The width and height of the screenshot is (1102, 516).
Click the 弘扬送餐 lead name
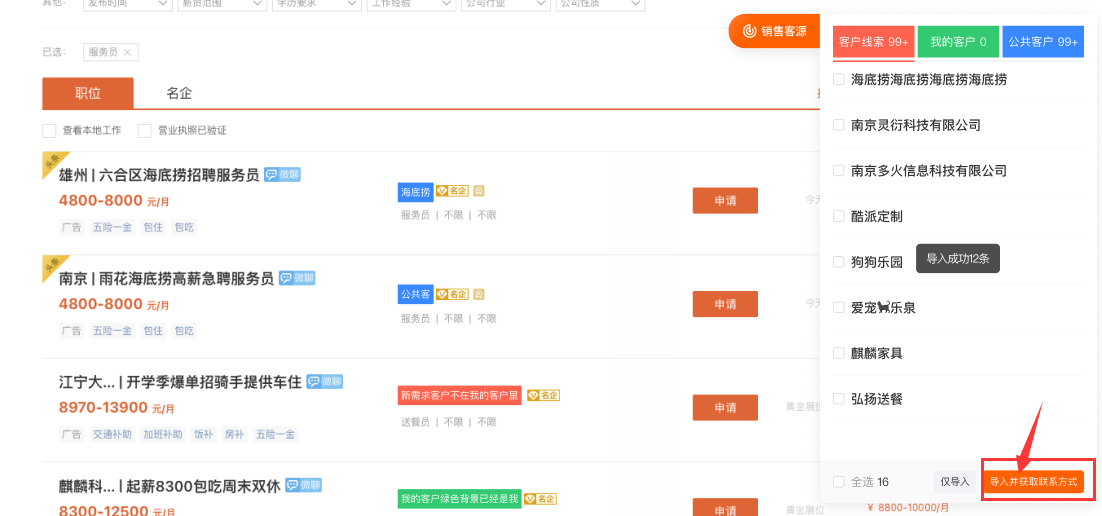pyautogui.click(x=876, y=399)
